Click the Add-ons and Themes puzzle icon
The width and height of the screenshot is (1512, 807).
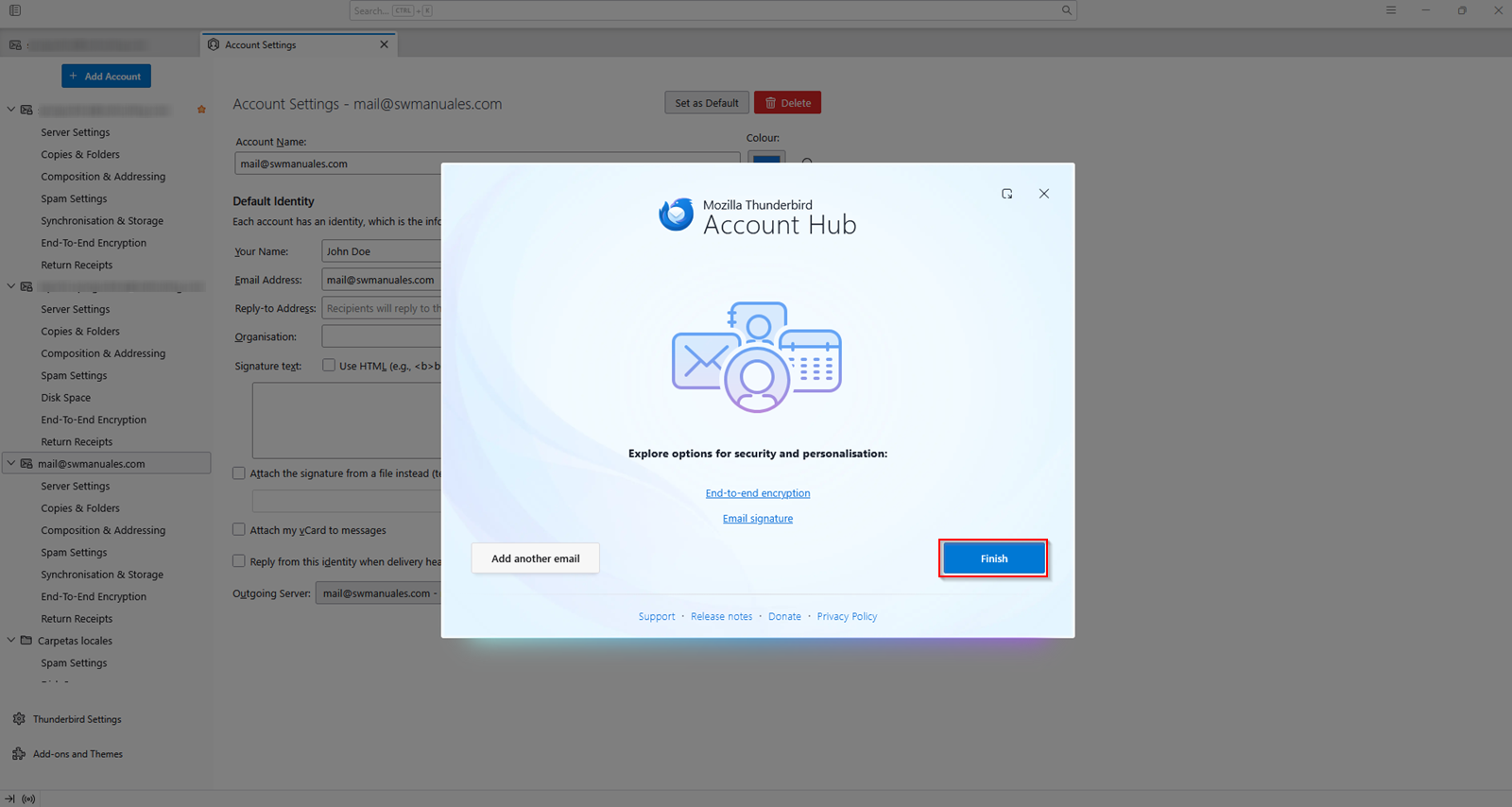tap(19, 754)
